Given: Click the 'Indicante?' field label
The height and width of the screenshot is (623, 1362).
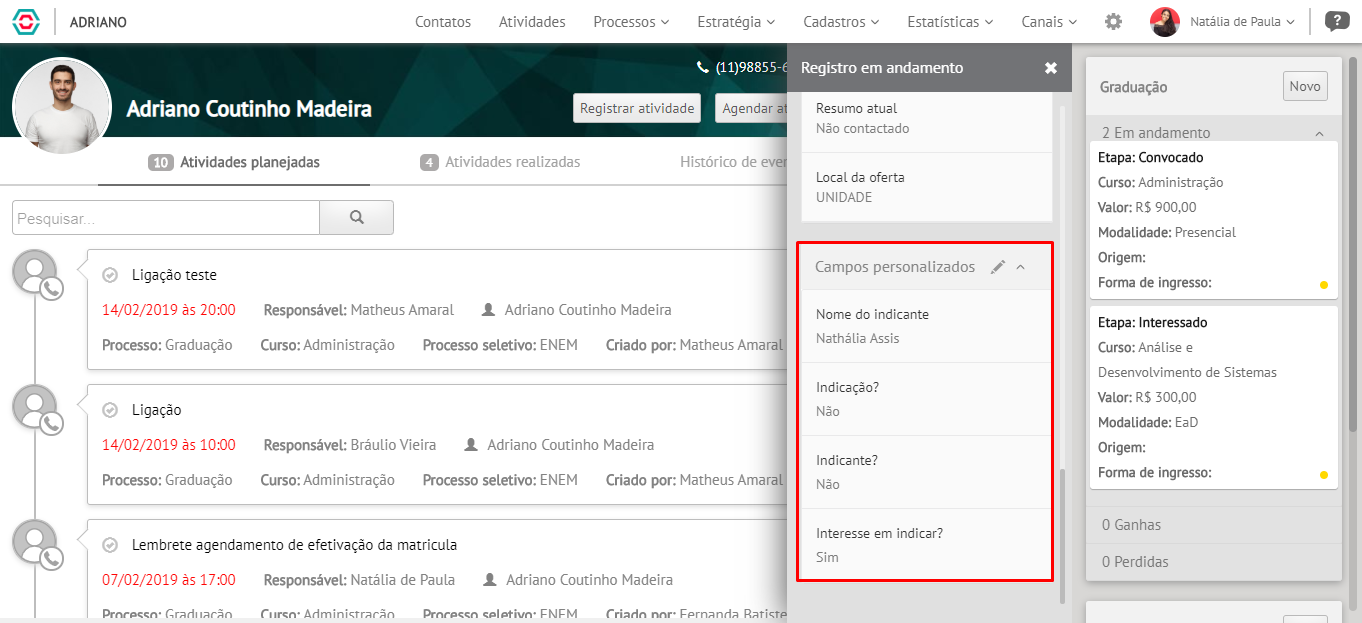Looking at the screenshot, I should click(x=846, y=460).
